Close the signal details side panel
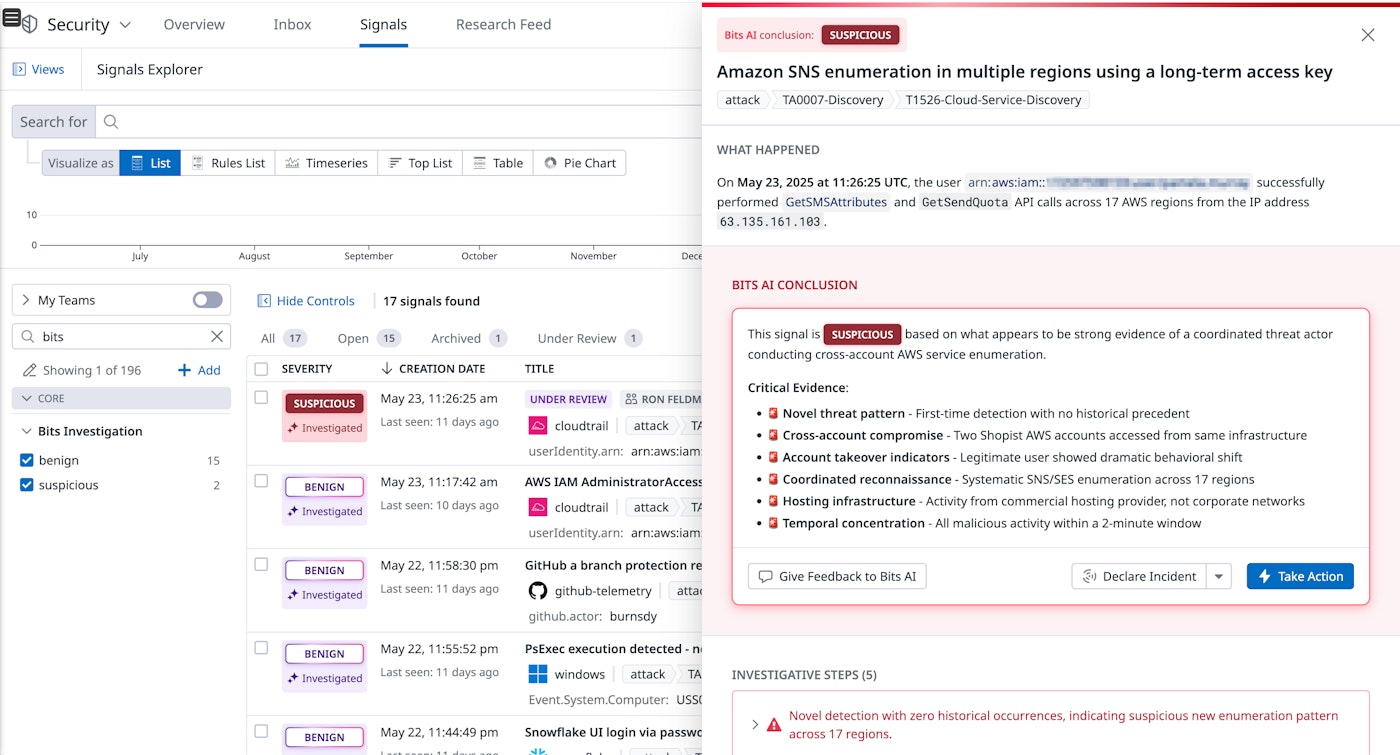The image size is (1400, 755). click(1368, 35)
